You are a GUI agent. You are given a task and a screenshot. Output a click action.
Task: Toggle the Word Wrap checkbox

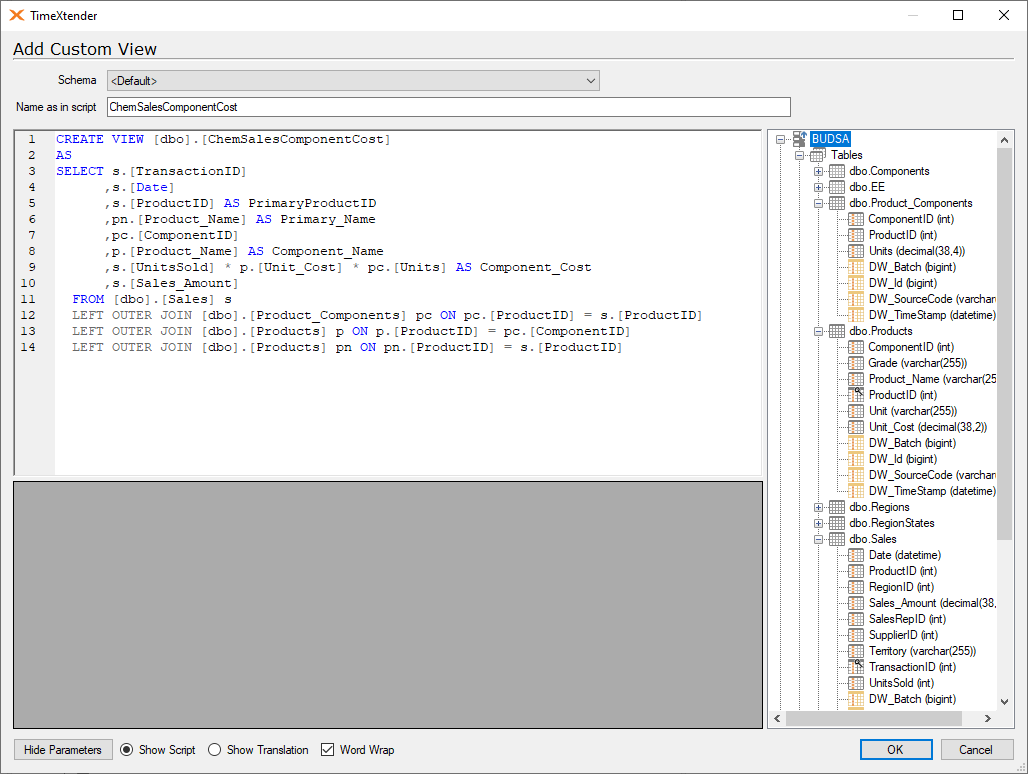pyautogui.click(x=327, y=750)
